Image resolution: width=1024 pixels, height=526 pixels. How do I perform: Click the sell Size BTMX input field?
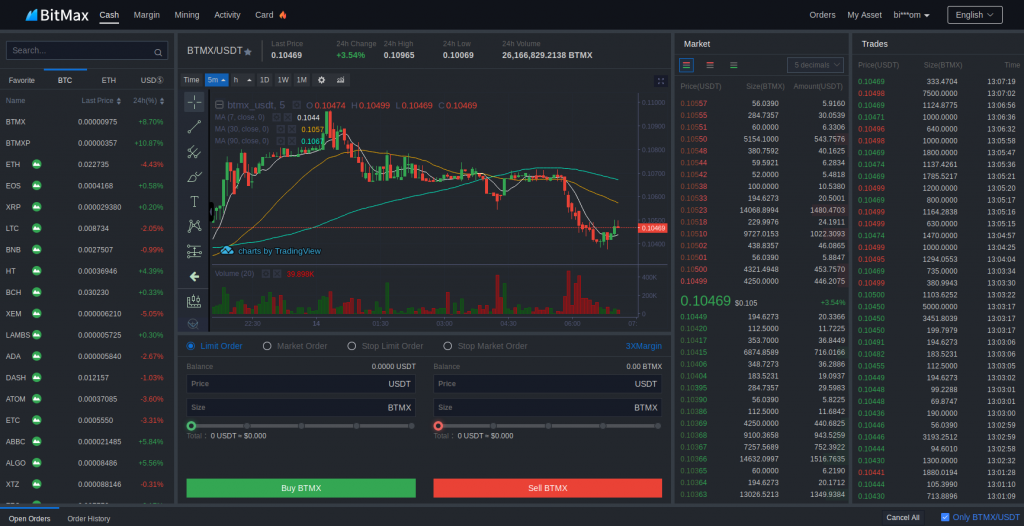click(547, 408)
